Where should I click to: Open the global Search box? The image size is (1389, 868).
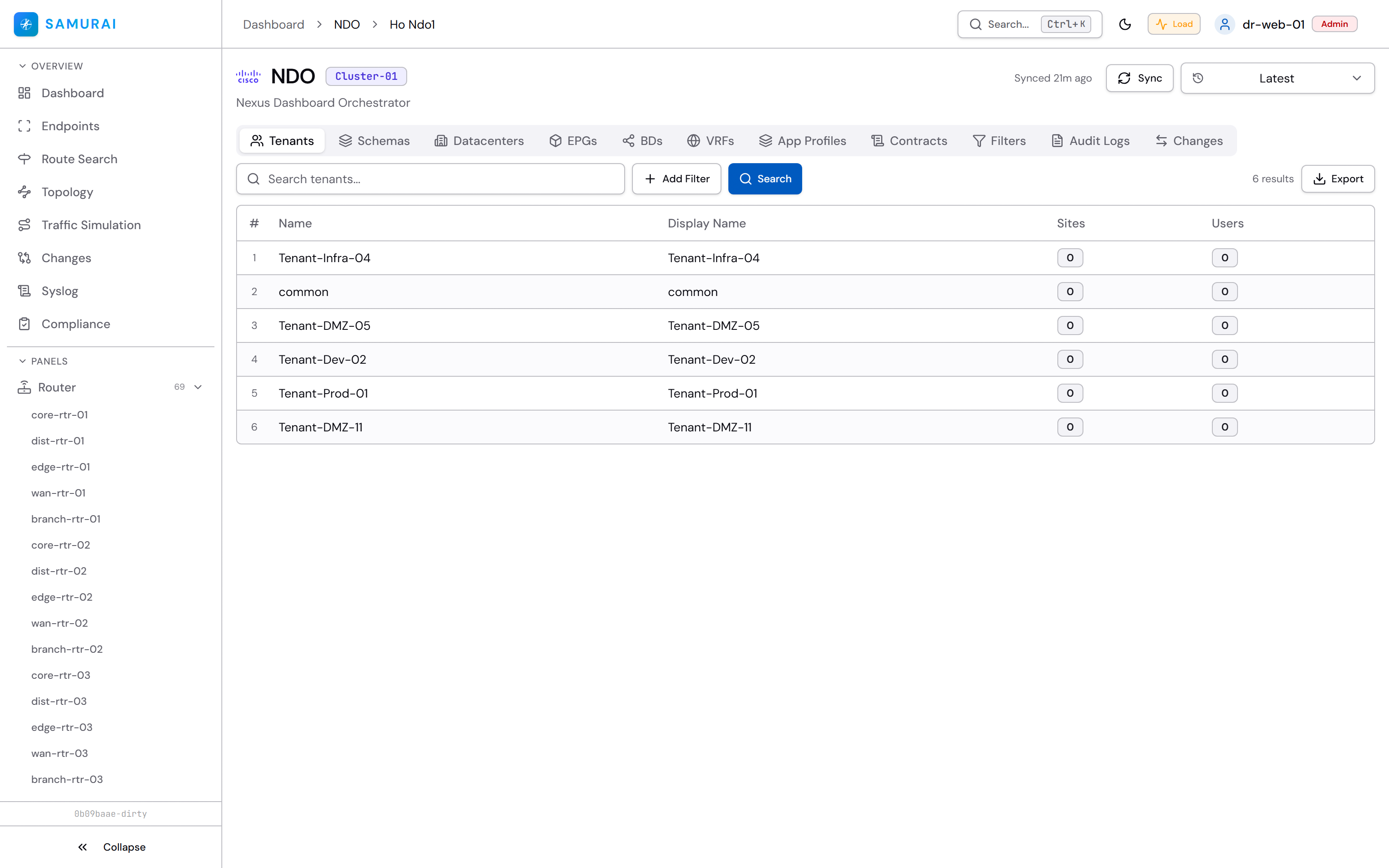point(1030,24)
